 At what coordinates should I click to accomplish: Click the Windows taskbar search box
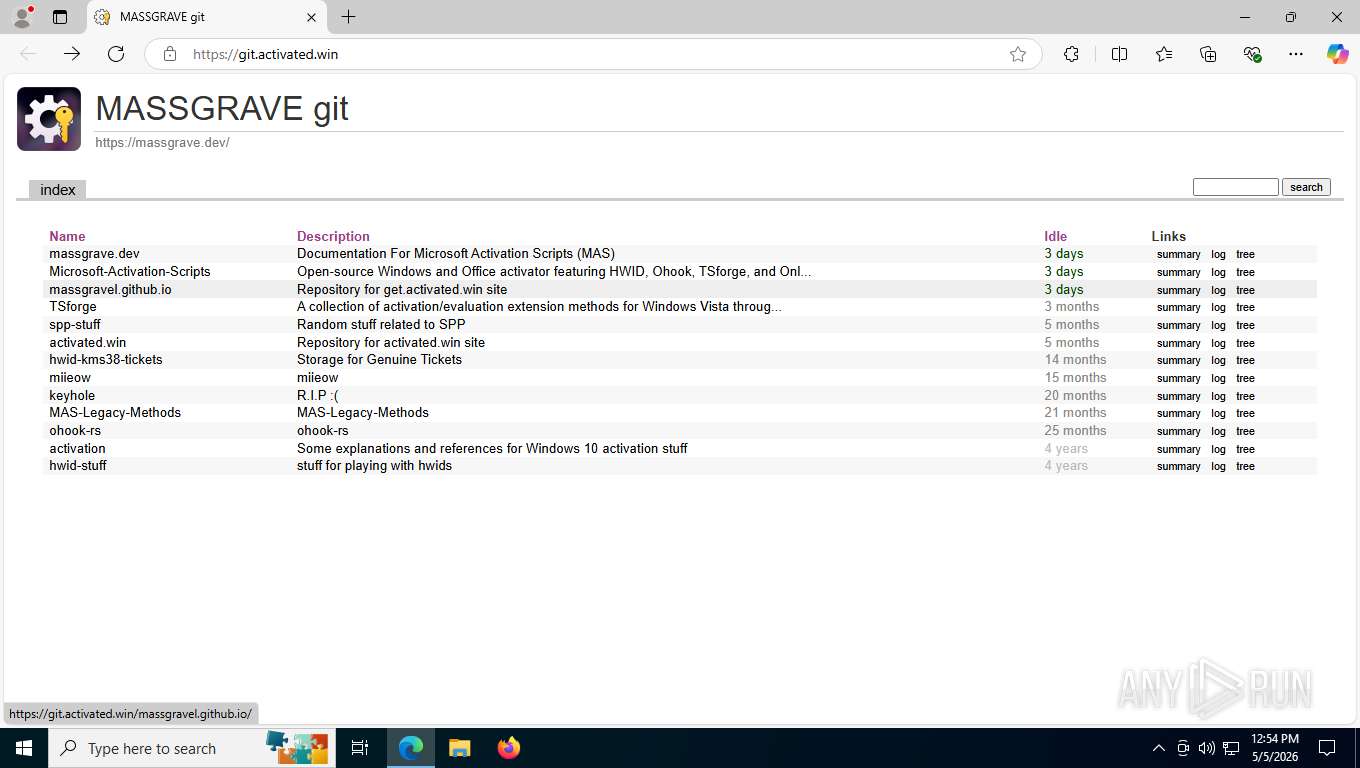pos(190,748)
